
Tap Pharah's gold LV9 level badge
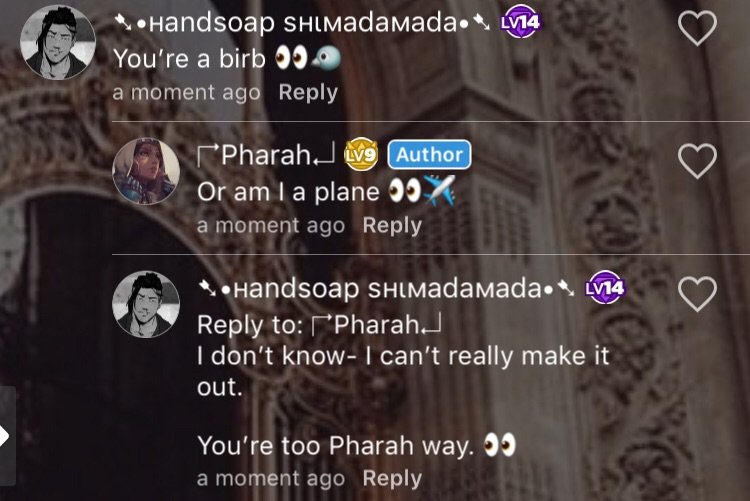click(x=361, y=154)
